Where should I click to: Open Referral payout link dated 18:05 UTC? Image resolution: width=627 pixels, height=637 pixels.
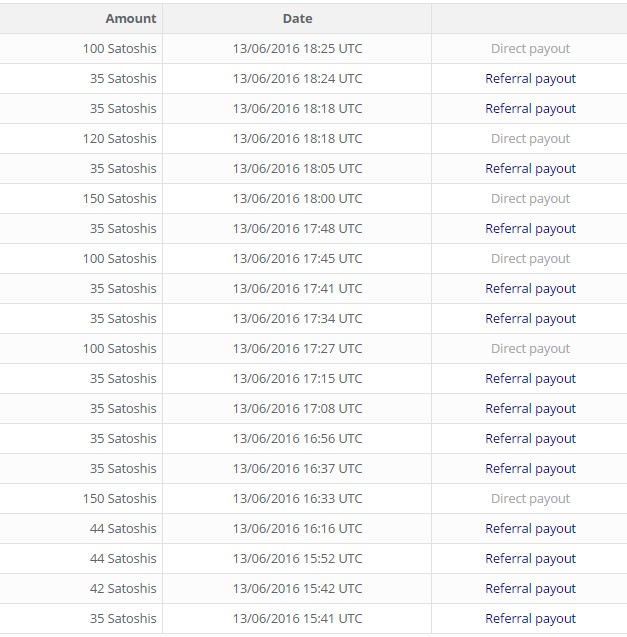point(530,168)
